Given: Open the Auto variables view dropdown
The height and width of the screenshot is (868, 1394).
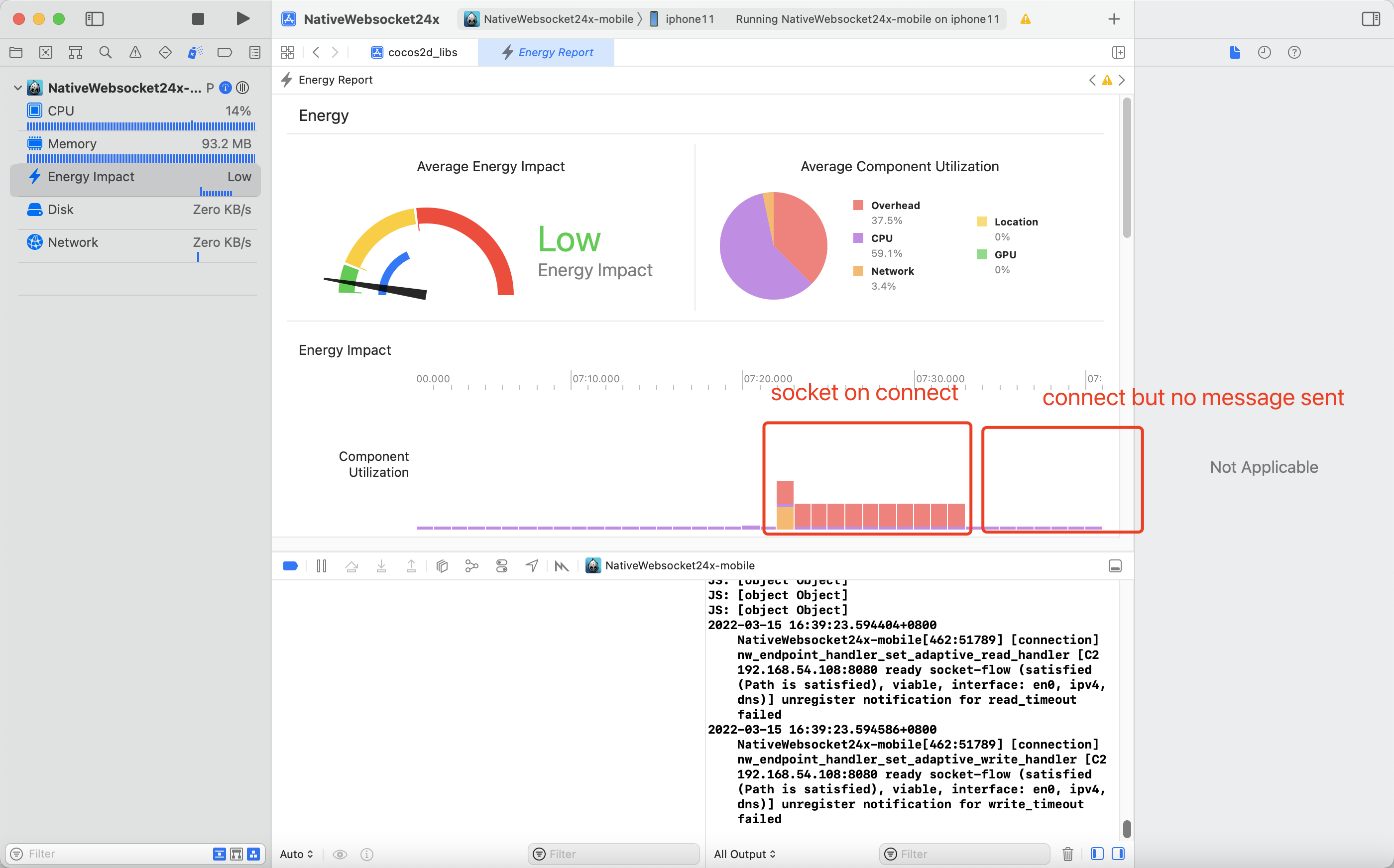Looking at the screenshot, I should [x=296, y=854].
